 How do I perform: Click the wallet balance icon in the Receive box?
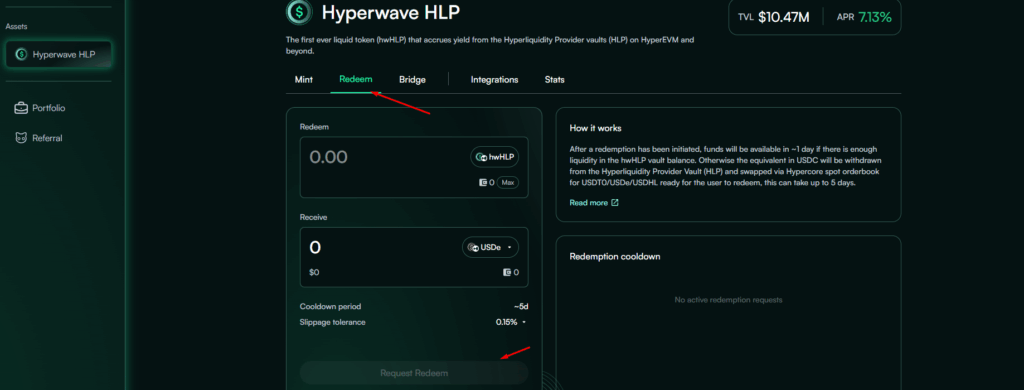click(507, 272)
